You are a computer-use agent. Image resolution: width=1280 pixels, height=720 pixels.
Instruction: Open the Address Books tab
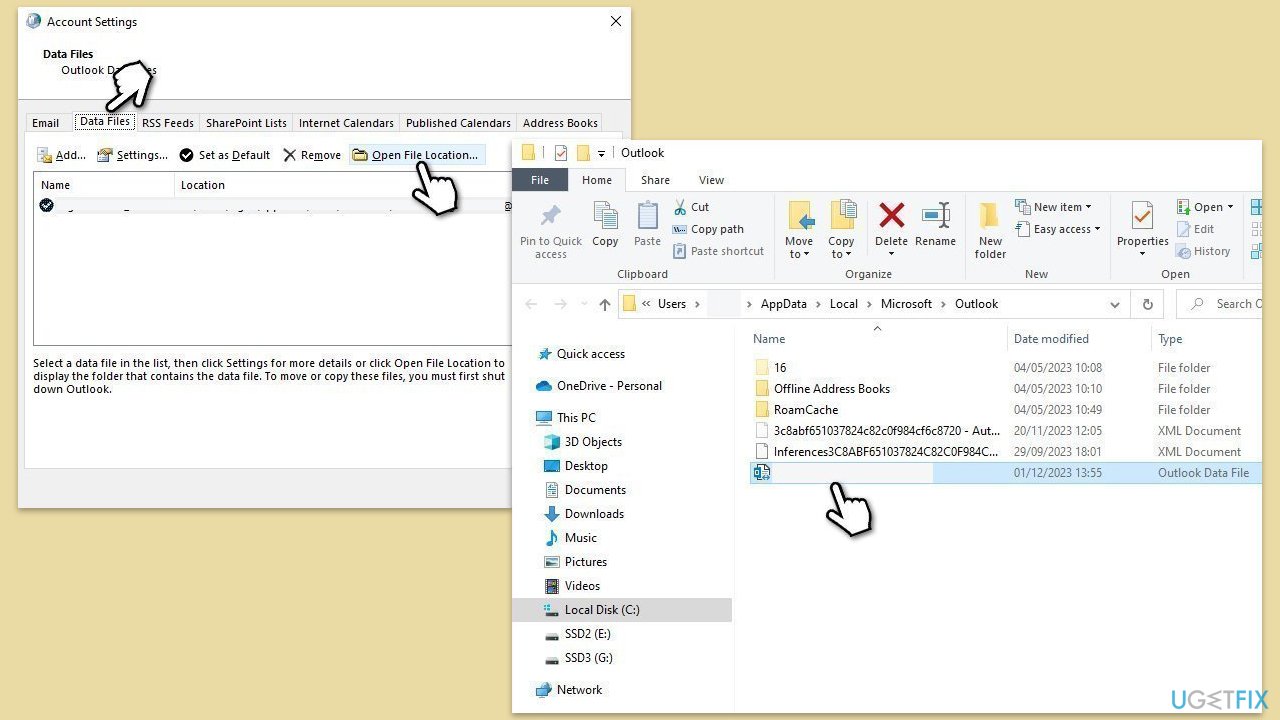[560, 123]
